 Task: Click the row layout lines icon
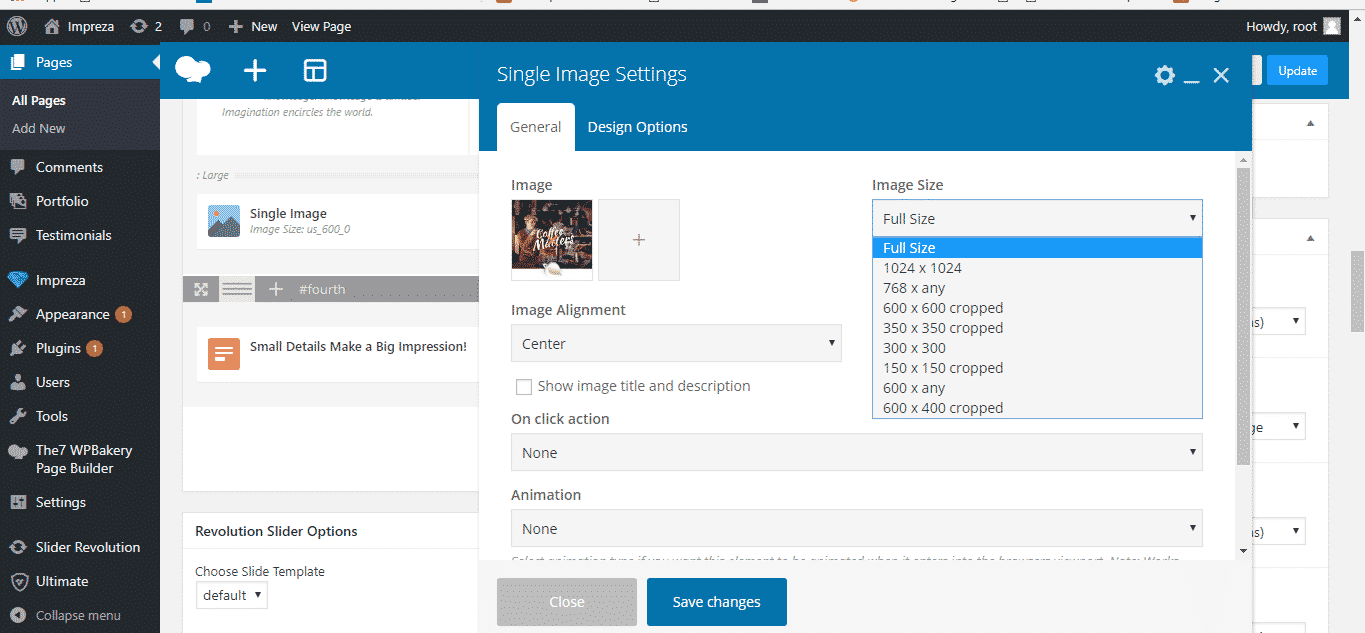[237, 289]
